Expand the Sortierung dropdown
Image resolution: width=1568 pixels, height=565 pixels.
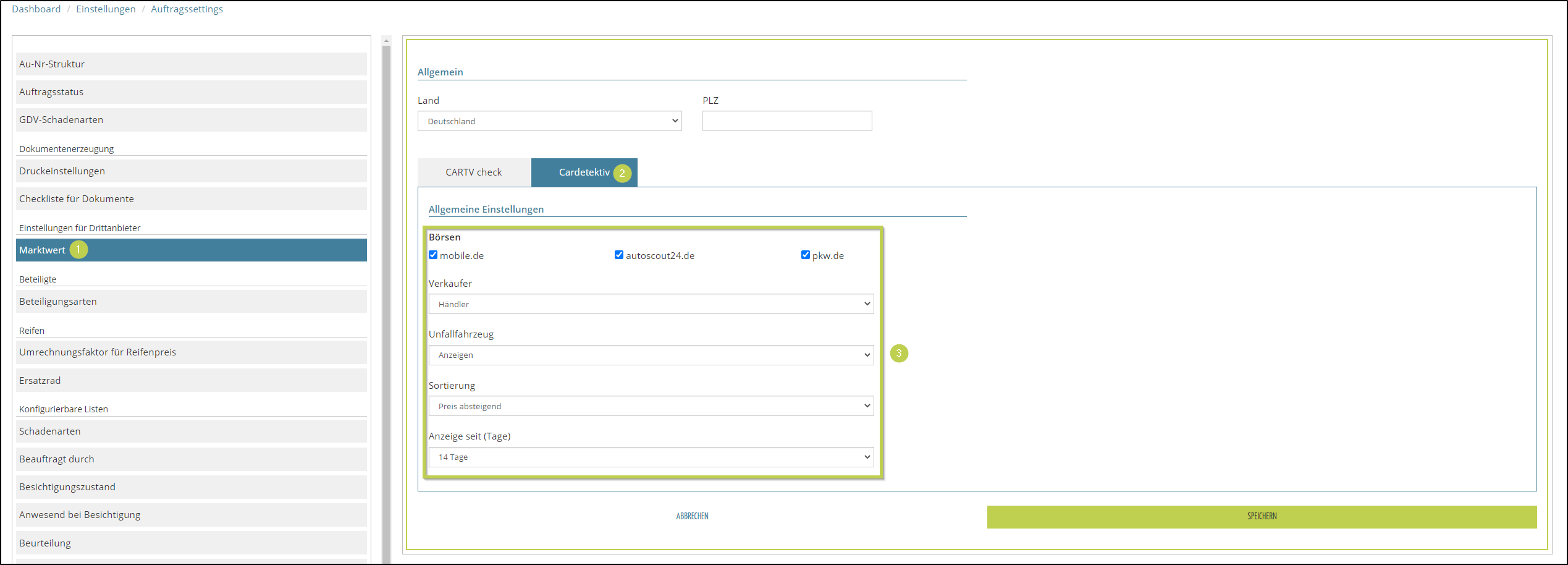[651, 406]
